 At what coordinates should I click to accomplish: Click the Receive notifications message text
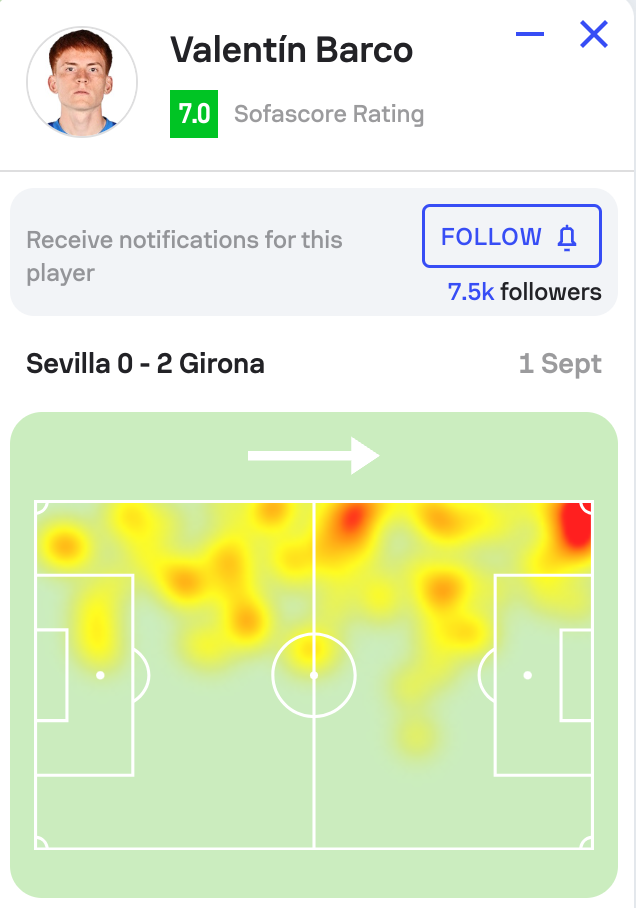(184, 256)
